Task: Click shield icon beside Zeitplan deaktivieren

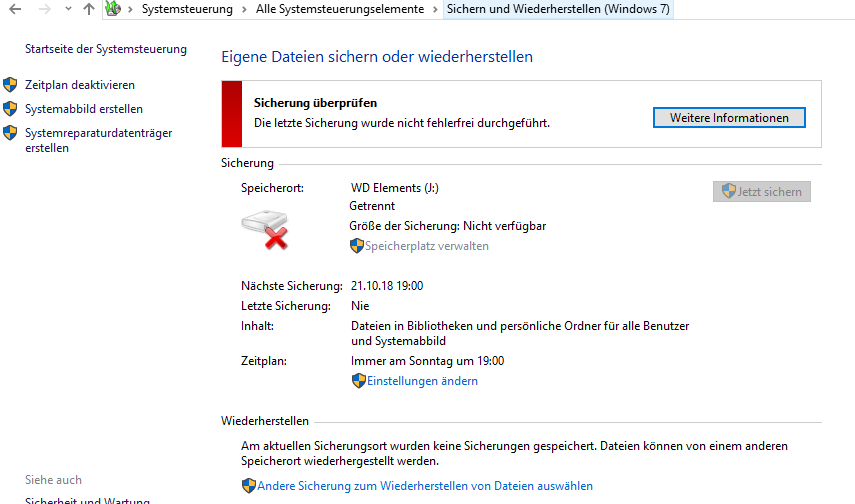Action: coord(10,85)
